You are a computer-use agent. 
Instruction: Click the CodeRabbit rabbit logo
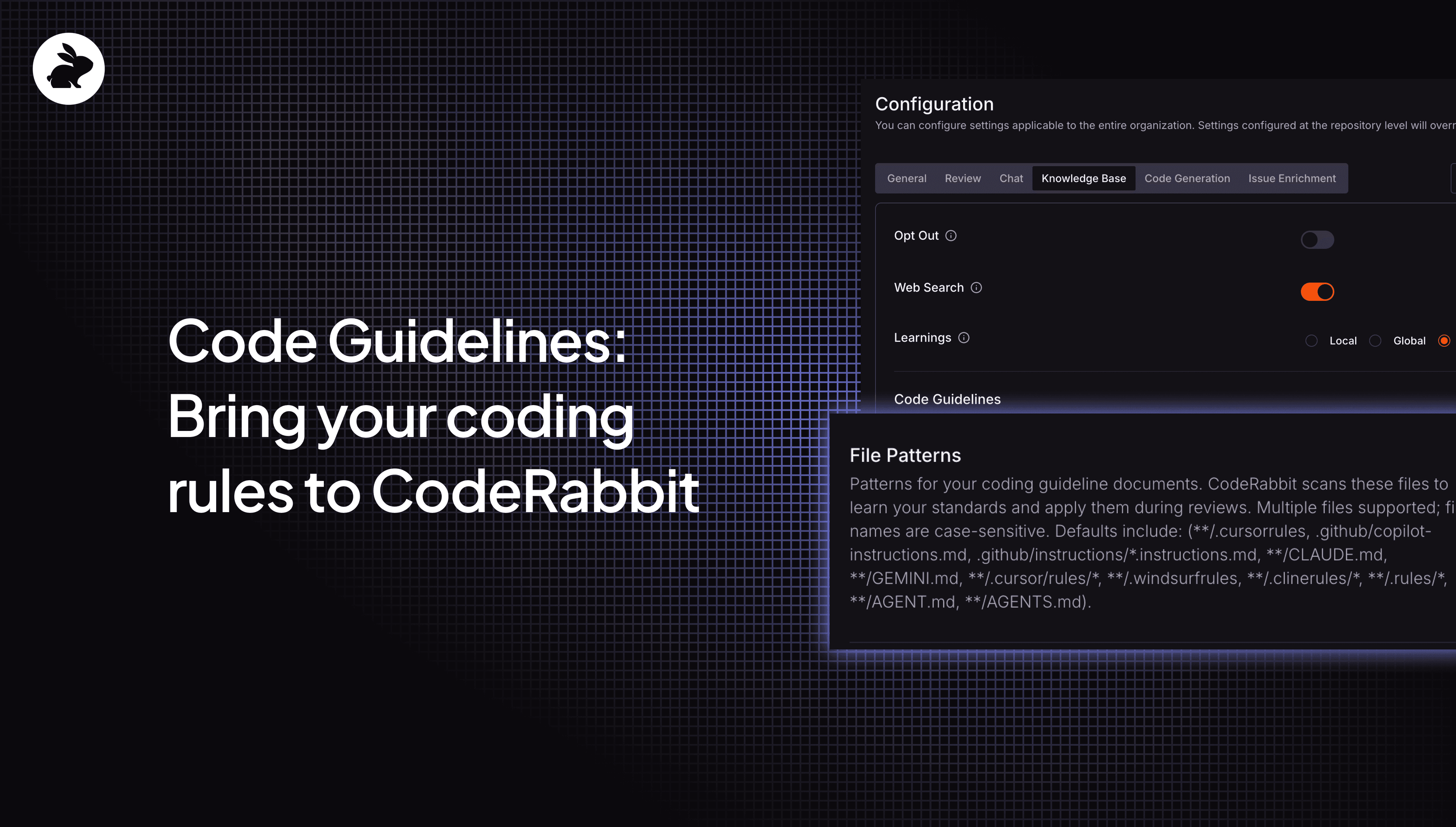(x=69, y=69)
